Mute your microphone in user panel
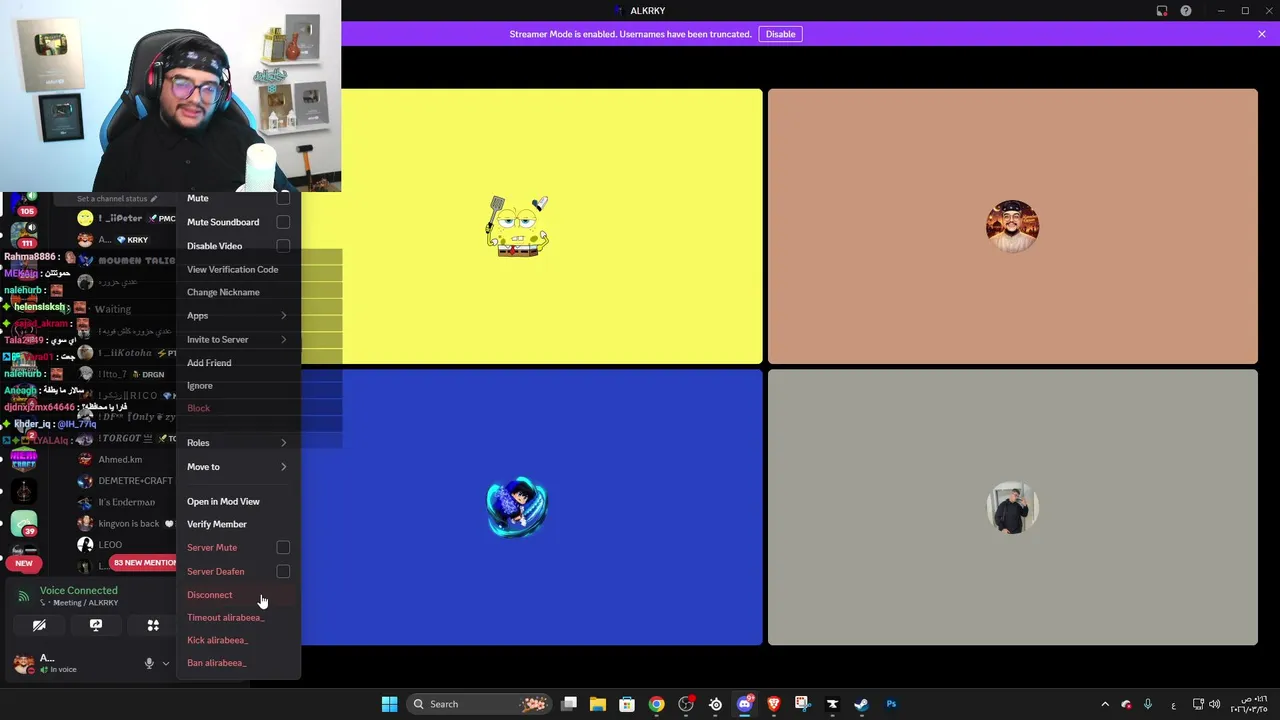This screenshot has width=1280, height=720. coord(149,663)
